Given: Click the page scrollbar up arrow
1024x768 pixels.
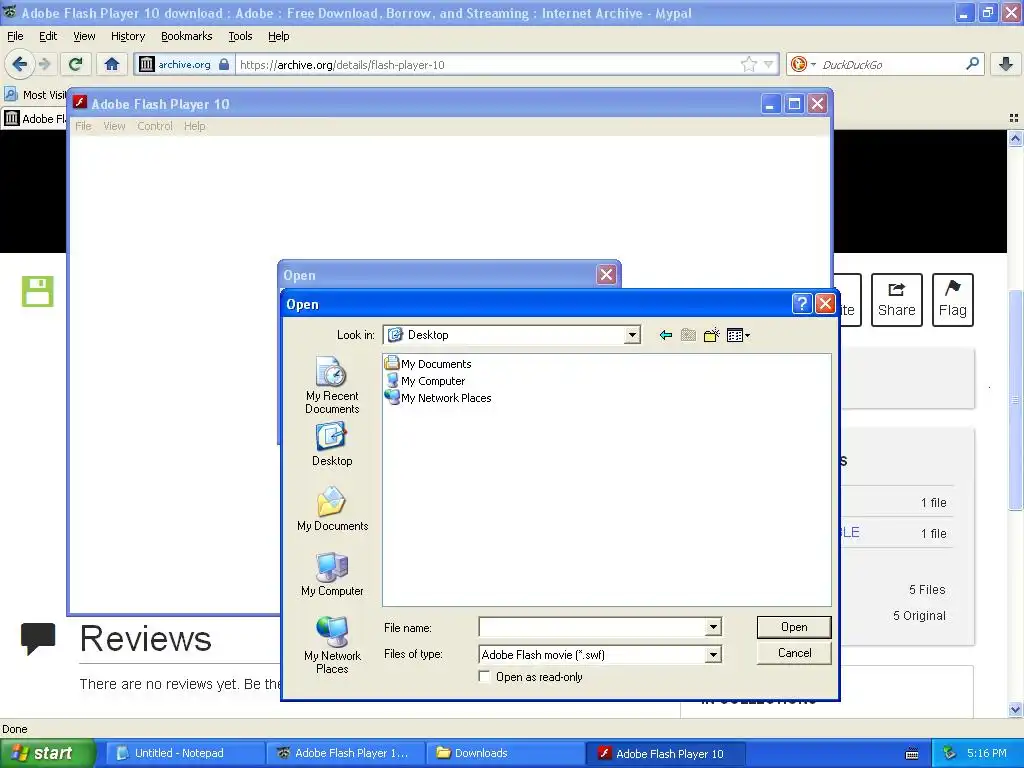Looking at the screenshot, I should pyautogui.click(x=1016, y=138).
